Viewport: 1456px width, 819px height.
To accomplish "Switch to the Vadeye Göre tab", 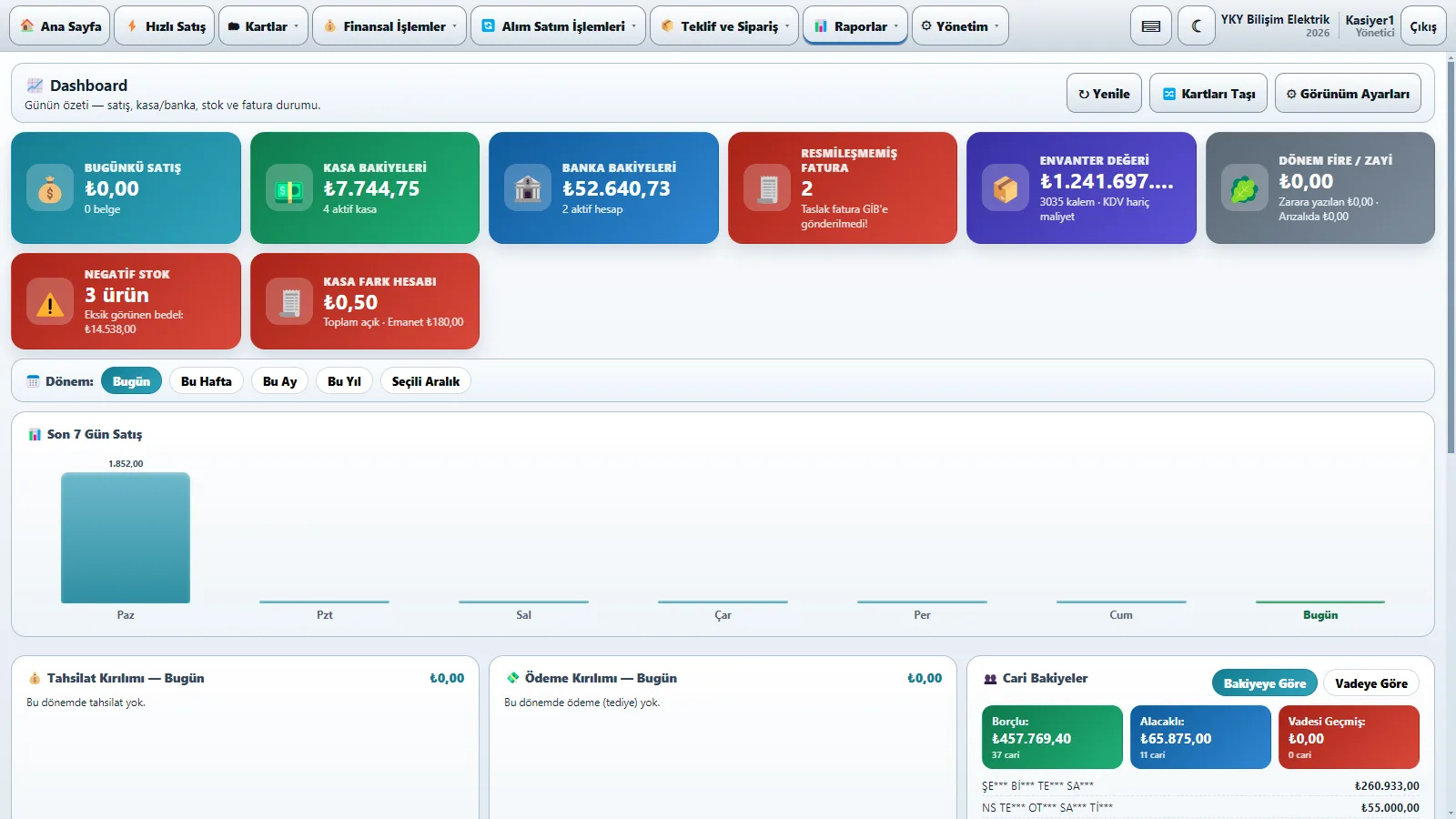I will [x=1371, y=683].
